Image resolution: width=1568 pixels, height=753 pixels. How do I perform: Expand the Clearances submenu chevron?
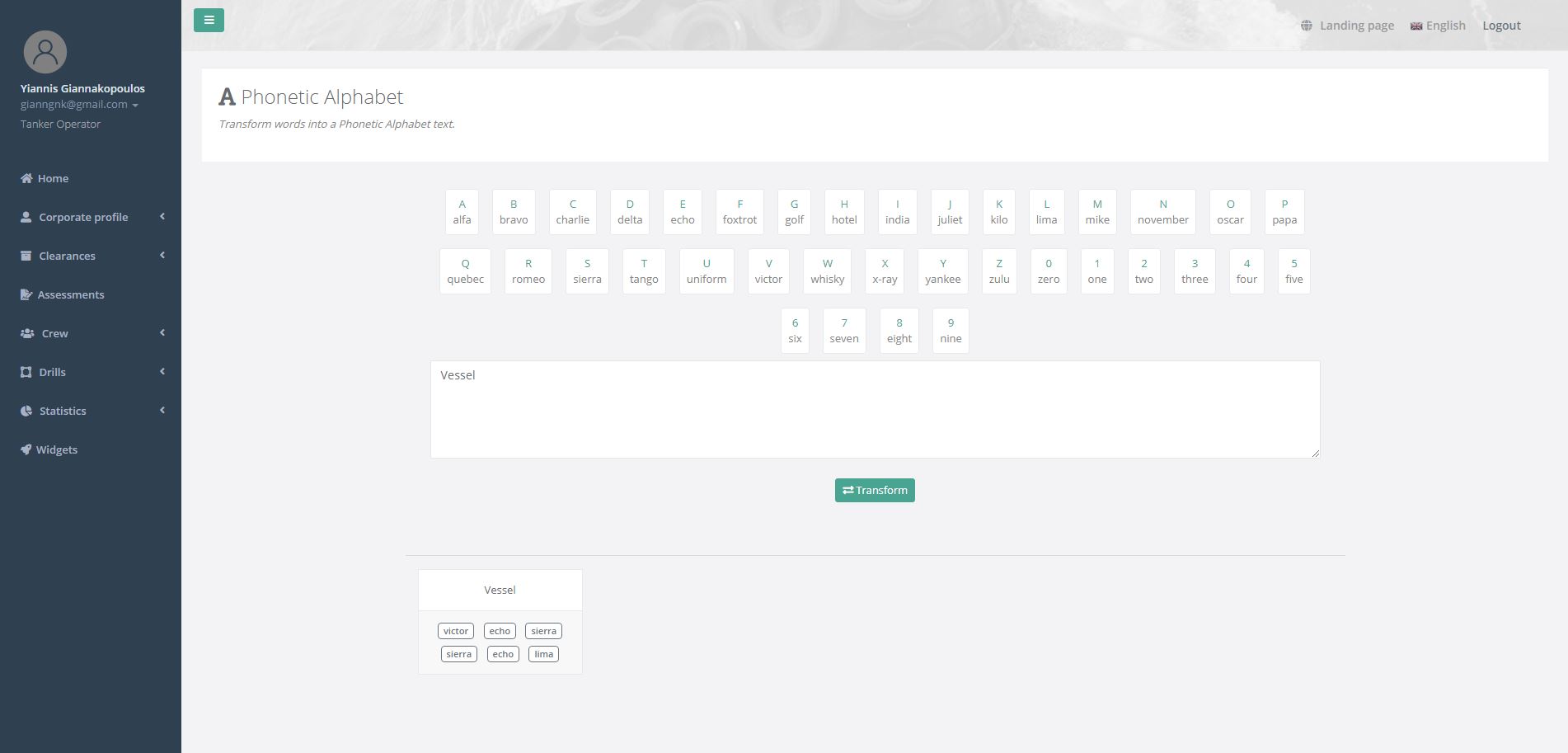click(162, 255)
